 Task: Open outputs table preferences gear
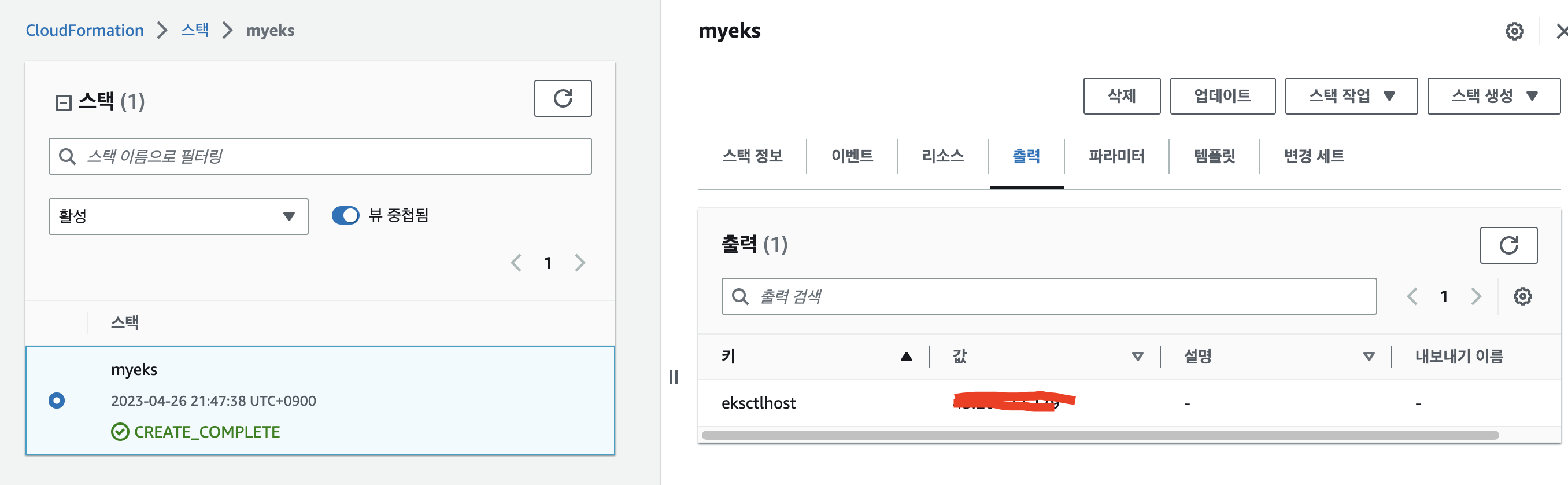[x=1522, y=297]
